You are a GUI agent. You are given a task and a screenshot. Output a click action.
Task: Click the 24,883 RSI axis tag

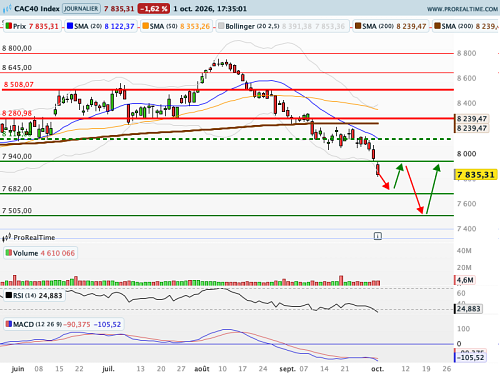click(x=468, y=309)
